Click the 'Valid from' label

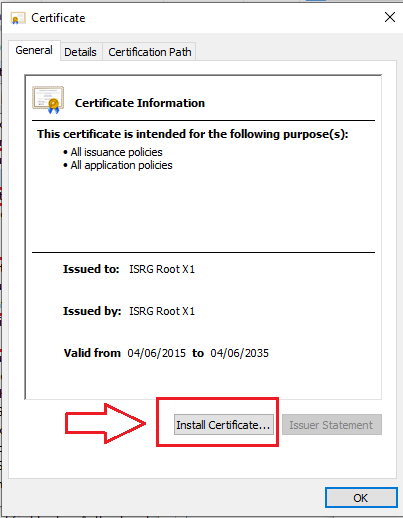[92, 353]
